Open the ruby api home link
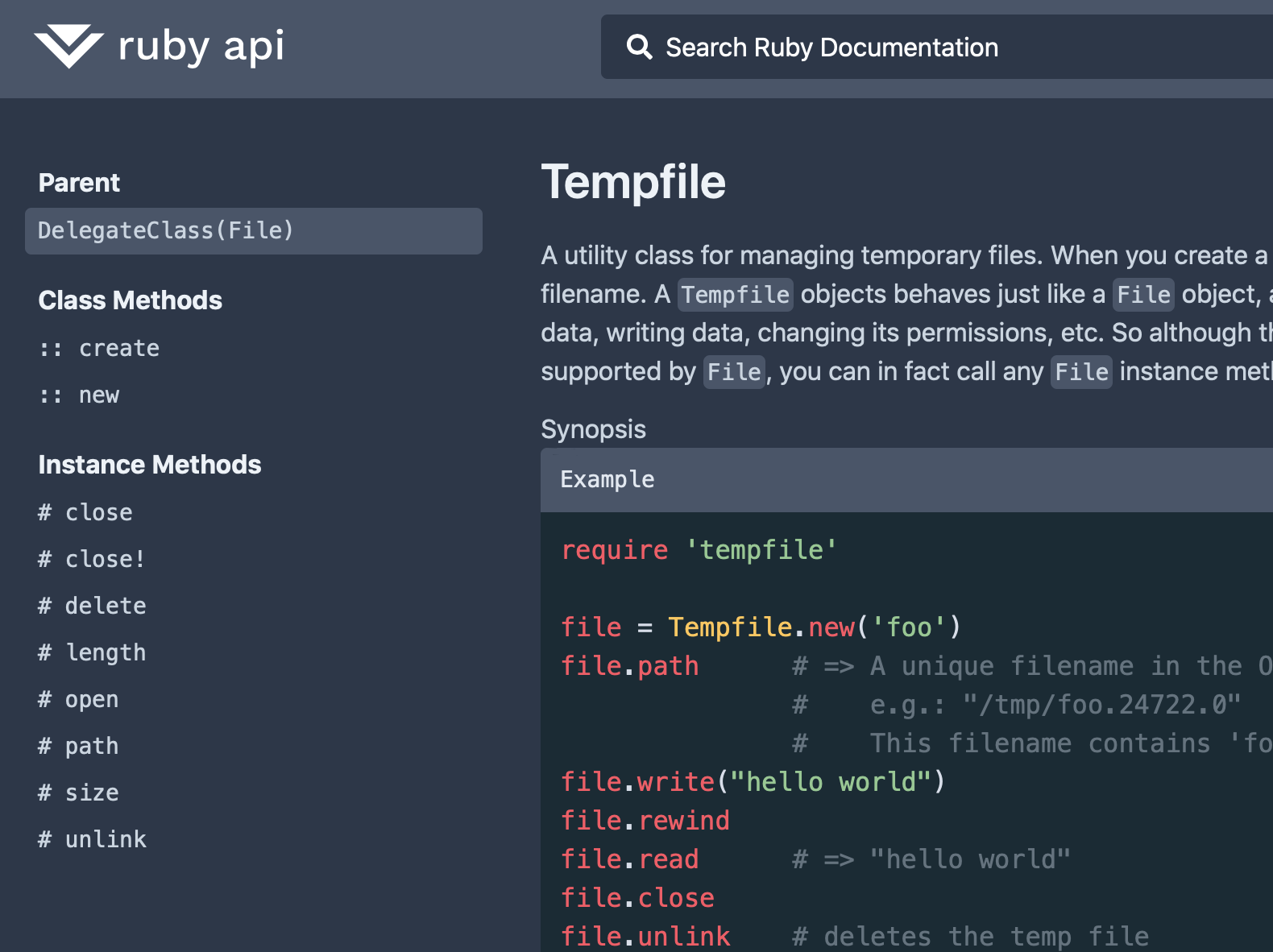 160,46
